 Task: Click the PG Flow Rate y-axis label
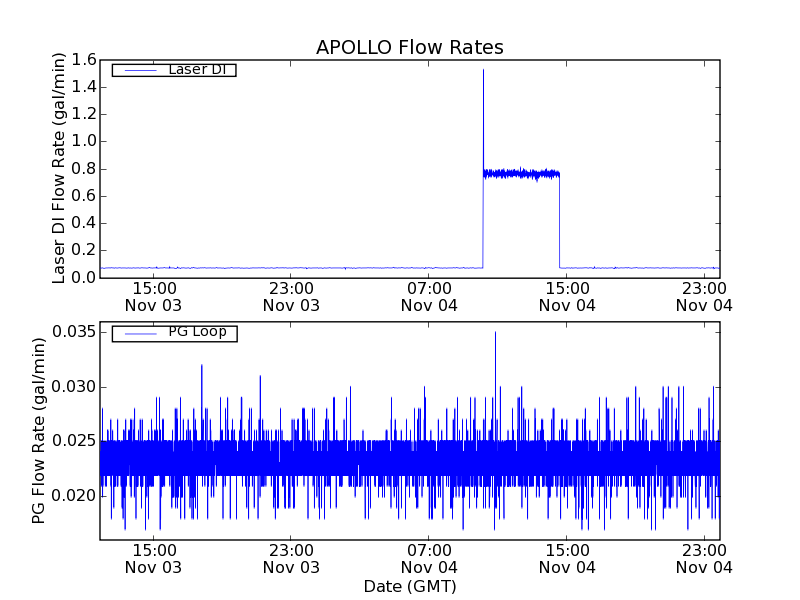pyautogui.click(x=40, y=430)
